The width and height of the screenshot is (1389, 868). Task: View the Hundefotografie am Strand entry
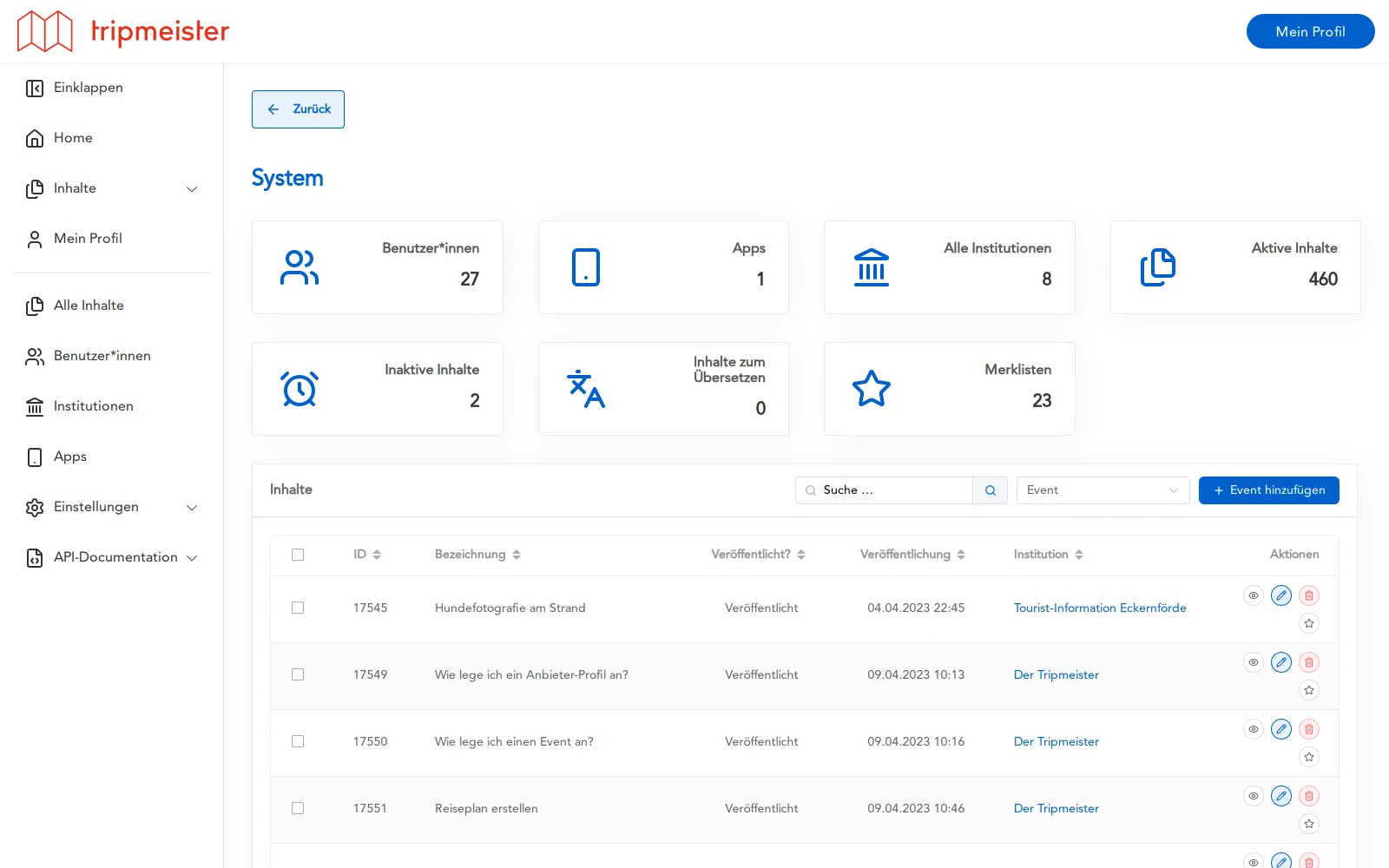coord(1254,595)
